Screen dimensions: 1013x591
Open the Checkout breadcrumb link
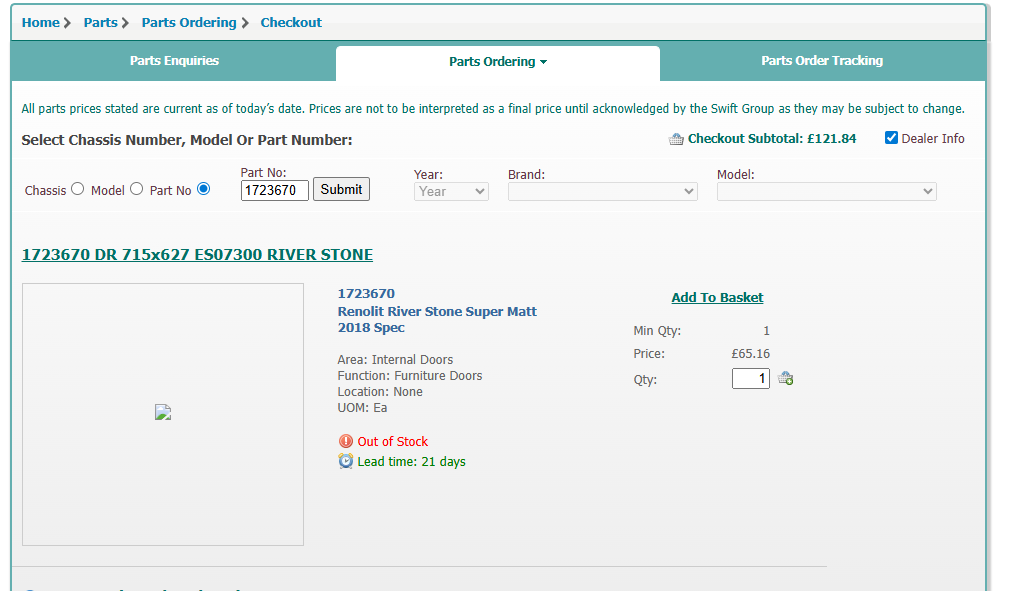click(x=291, y=23)
